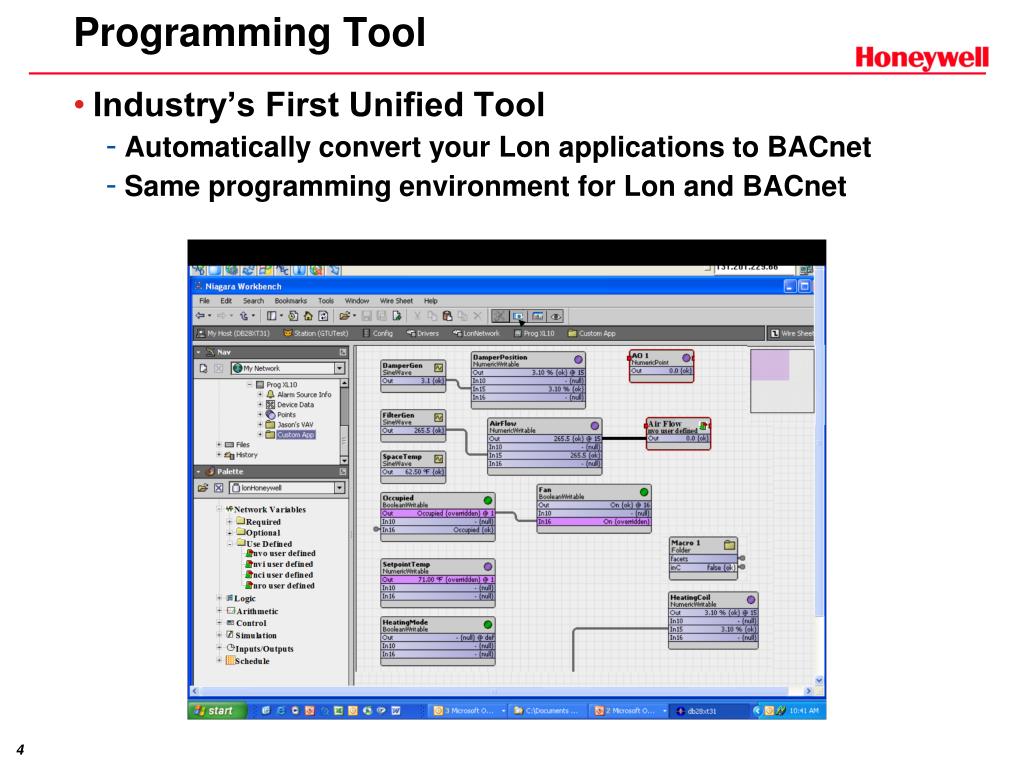Collapse the Nav side panel header
This screenshot has width=1024, height=768.
pos(198,352)
